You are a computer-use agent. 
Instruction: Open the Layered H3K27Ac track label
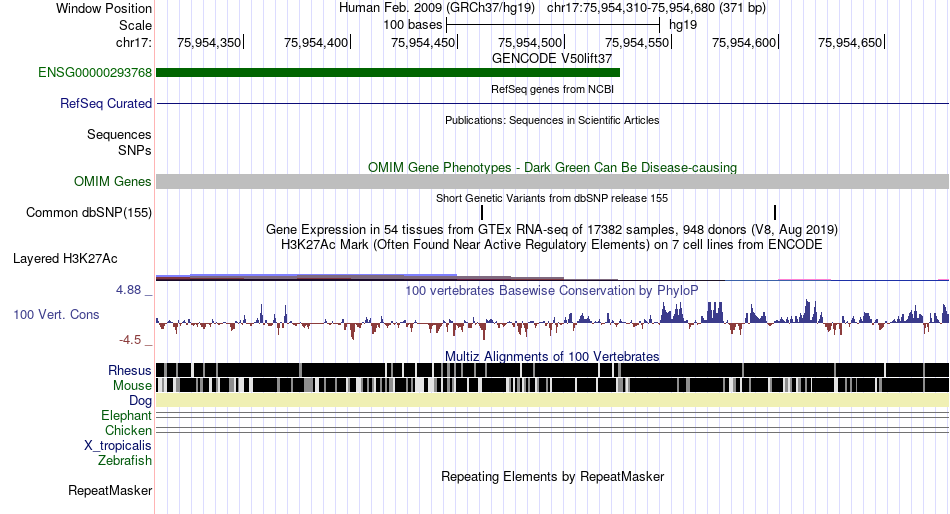pos(65,259)
